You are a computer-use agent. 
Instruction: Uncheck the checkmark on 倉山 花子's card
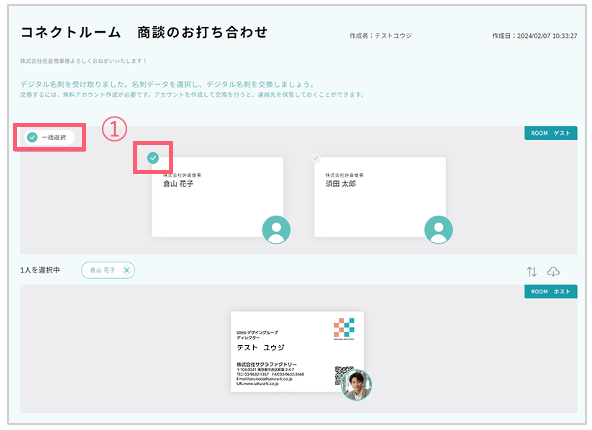click(153, 158)
